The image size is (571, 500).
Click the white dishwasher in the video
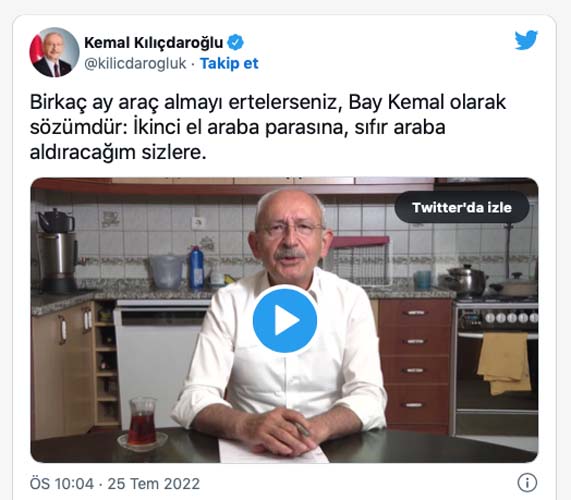[x=158, y=364]
